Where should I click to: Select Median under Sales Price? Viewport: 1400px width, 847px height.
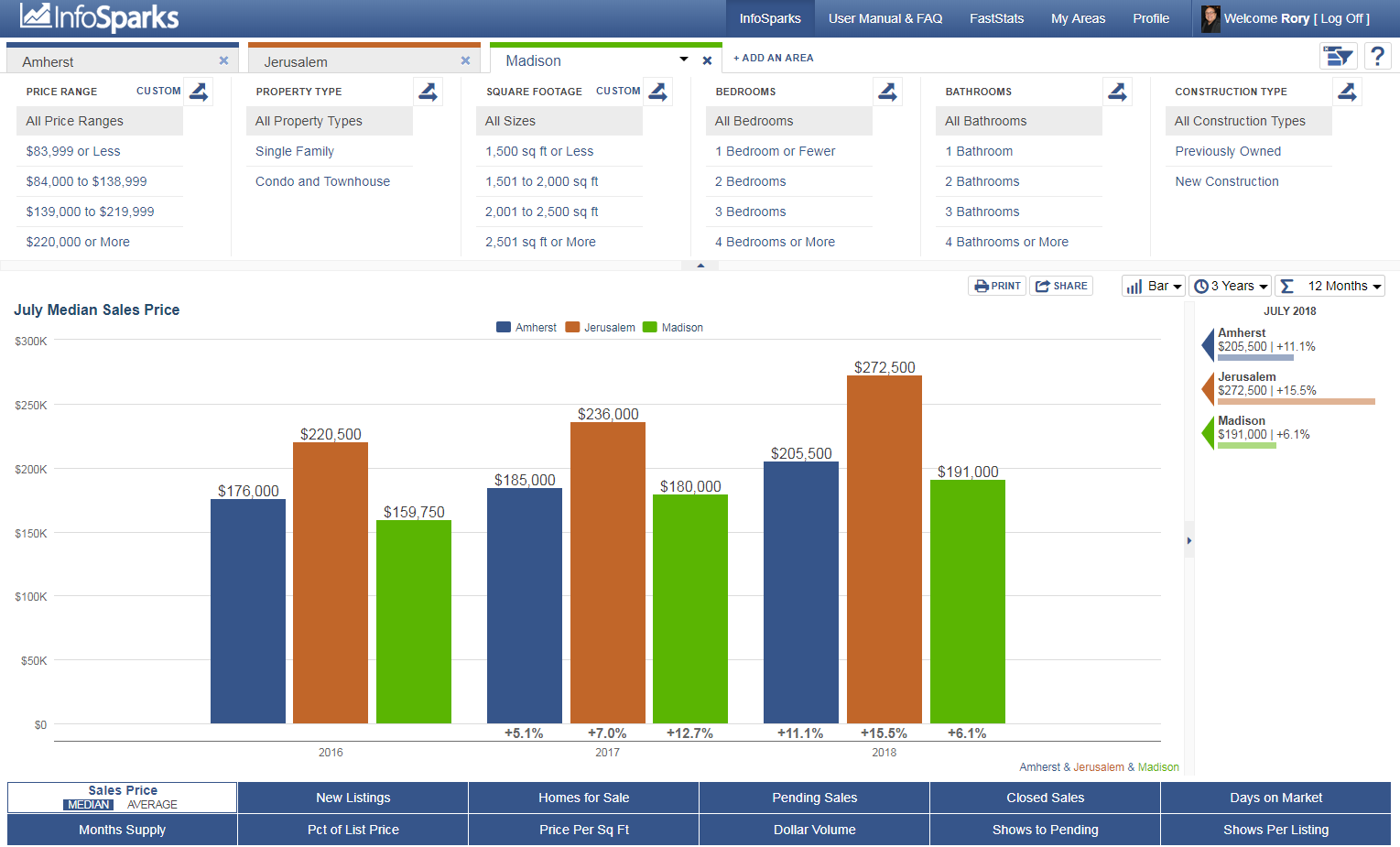pyautogui.click(x=89, y=805)
